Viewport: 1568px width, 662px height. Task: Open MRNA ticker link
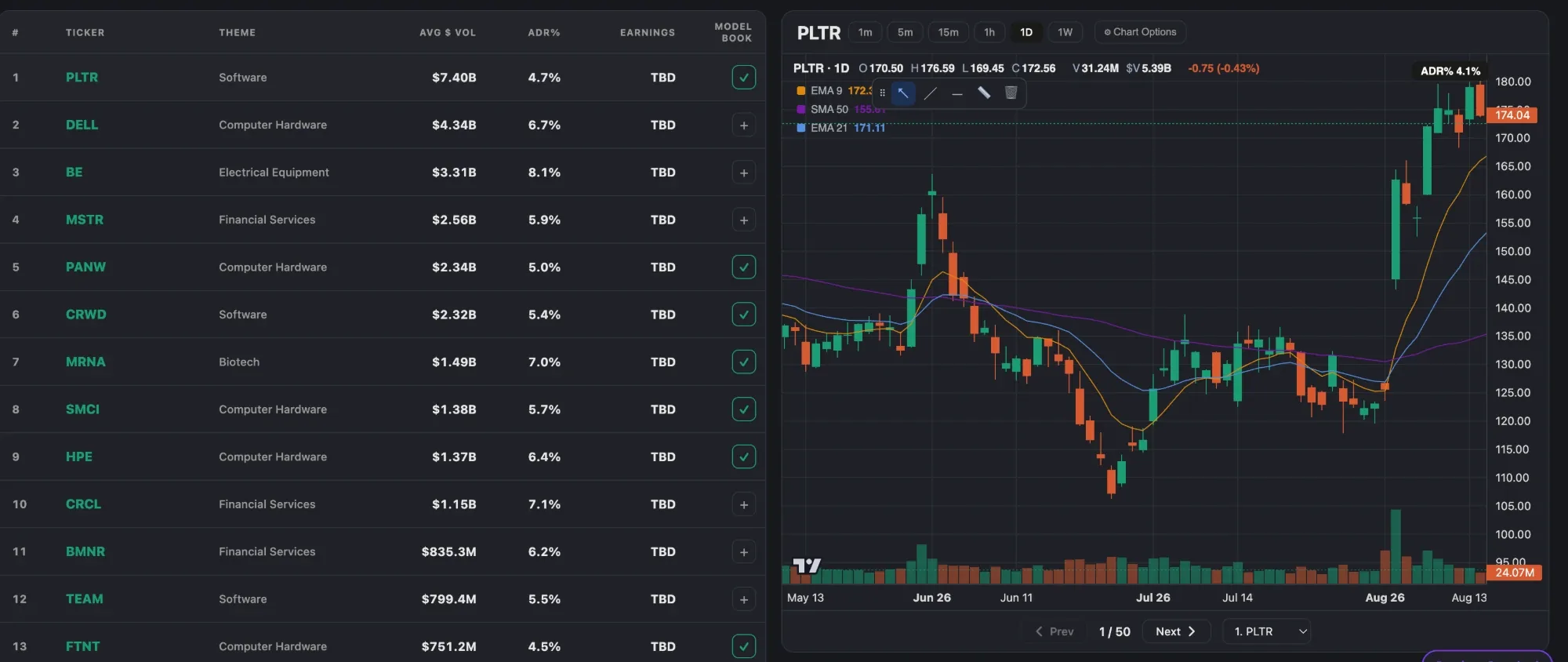[85, 362]
